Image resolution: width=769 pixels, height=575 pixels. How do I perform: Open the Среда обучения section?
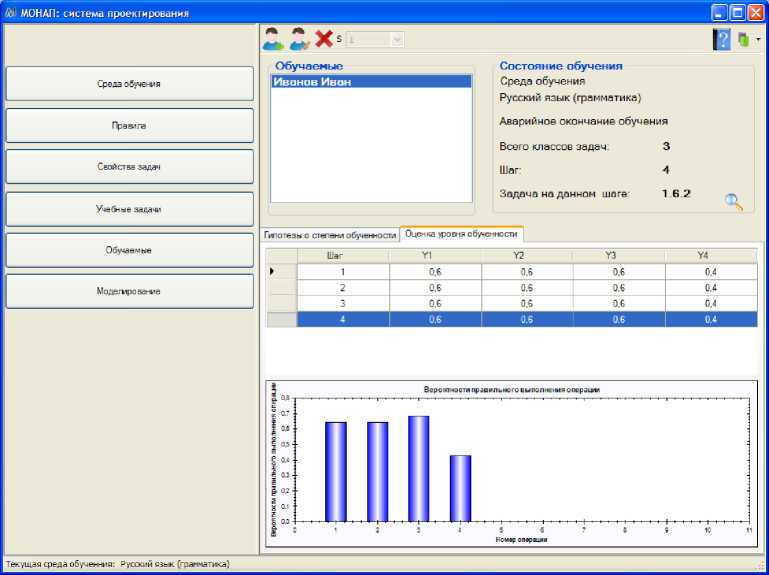pyautogui.click(x=129, y=84)
